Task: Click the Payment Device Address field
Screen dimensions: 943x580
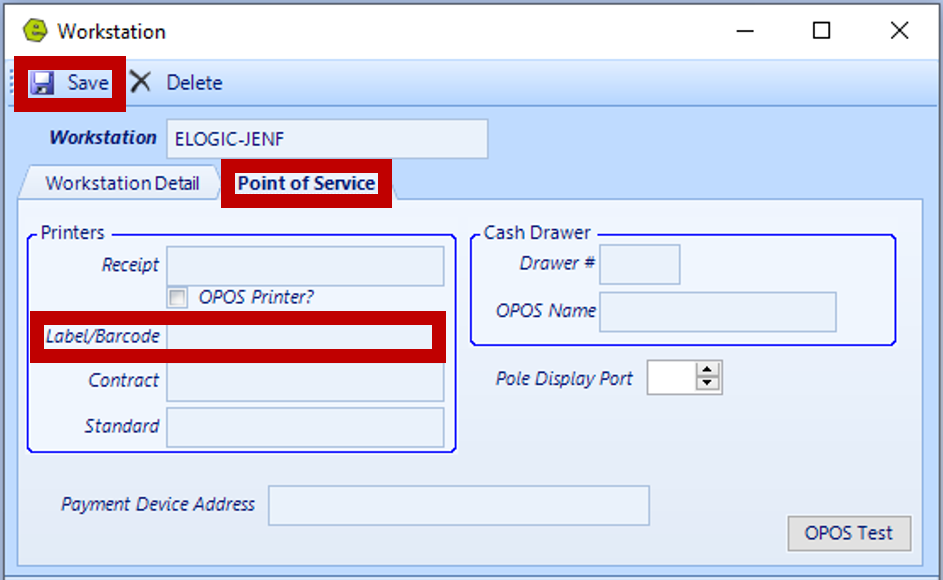Action: click(459, 505)
